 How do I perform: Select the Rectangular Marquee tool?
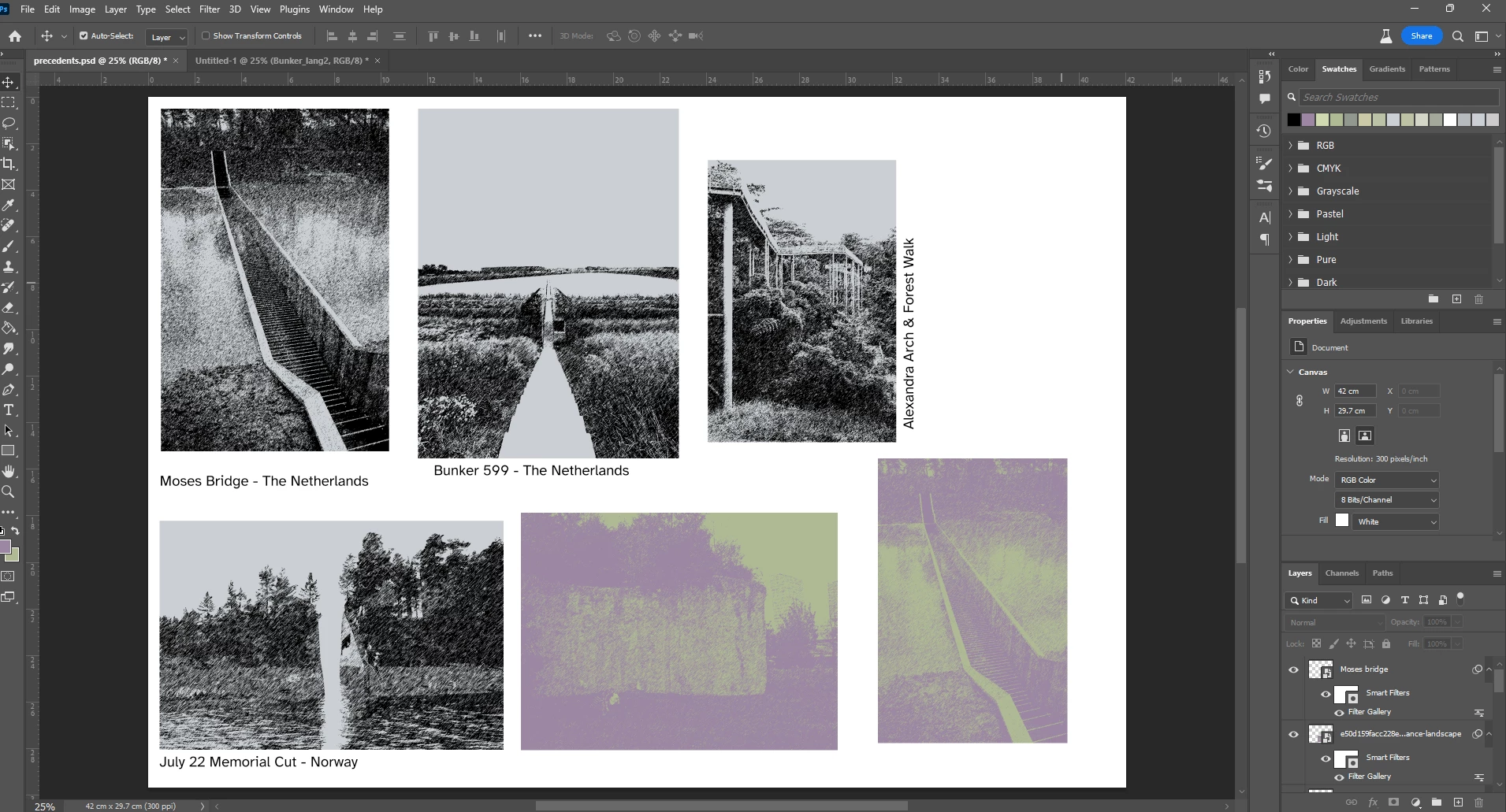tap(9, 102)
